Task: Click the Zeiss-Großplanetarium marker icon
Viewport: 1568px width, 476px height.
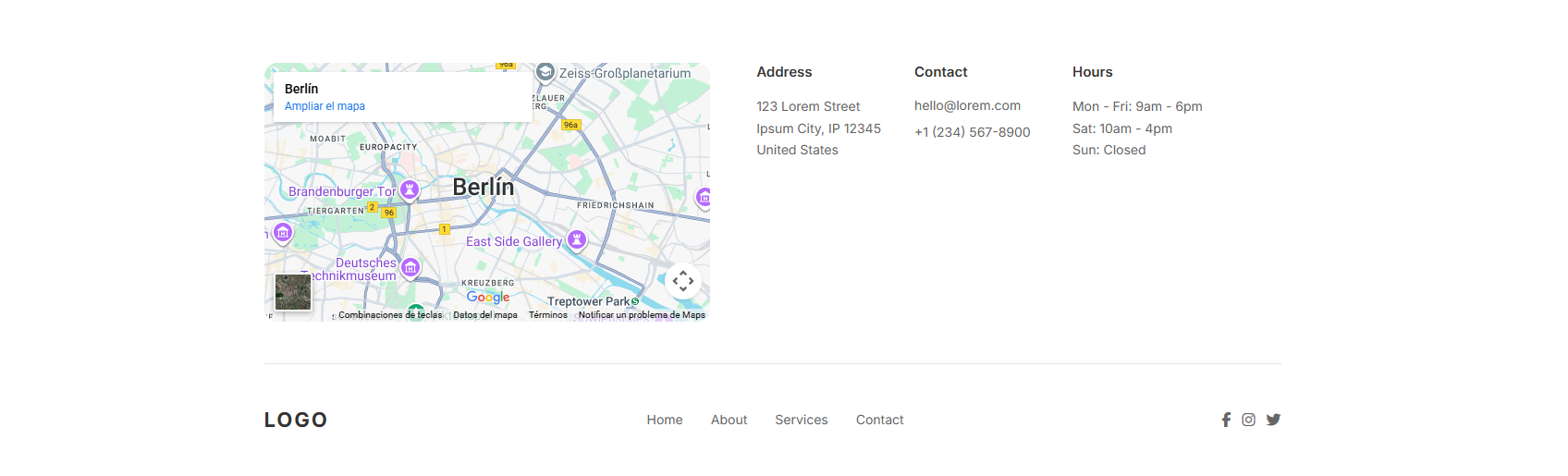Action: (545, 72)
